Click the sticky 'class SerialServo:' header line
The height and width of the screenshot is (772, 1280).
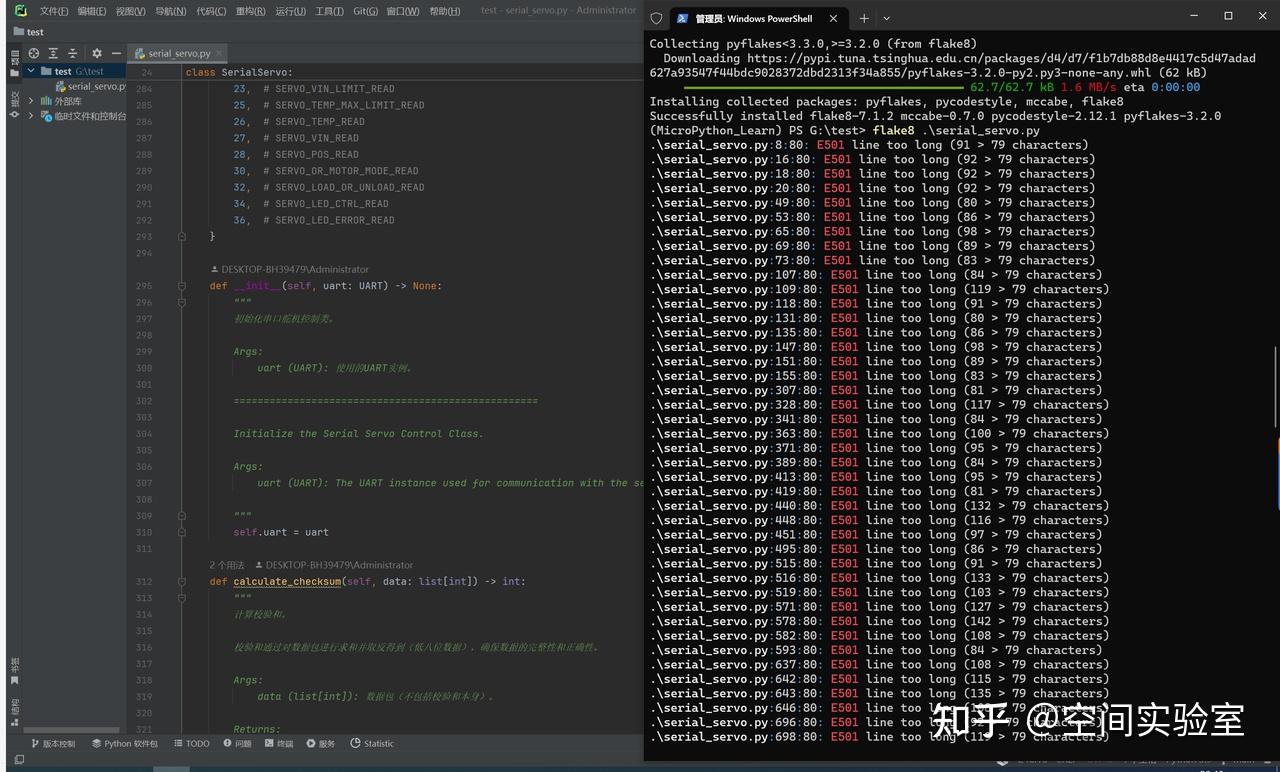239,72
